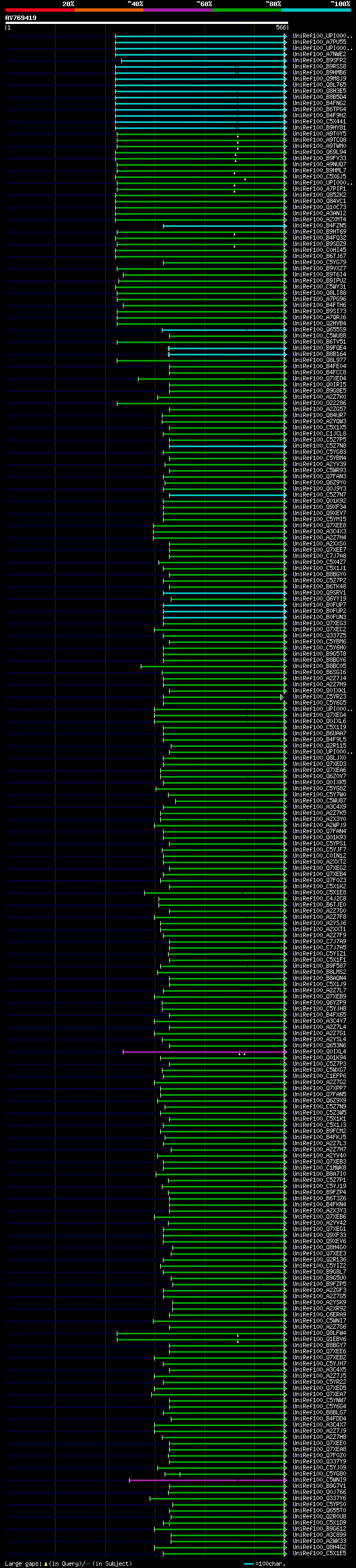Select the UniRef100_Q2R115 label
356x1568 pixels.
(319, 746)
